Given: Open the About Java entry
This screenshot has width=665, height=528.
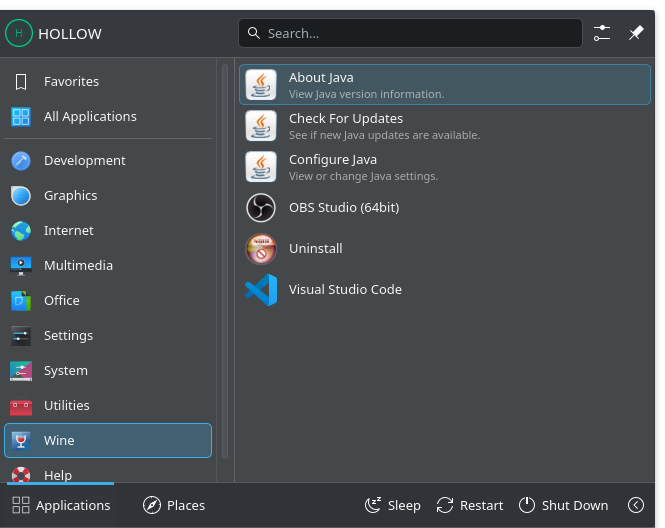Looking at the screenshot, I should click(444, 85).
